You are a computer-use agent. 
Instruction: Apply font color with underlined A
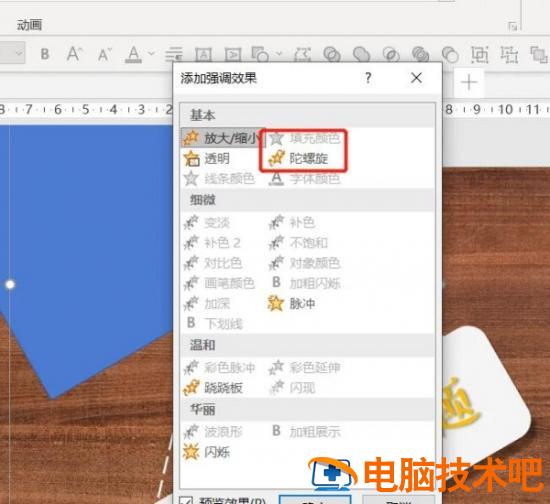click(x=134, y=54)
